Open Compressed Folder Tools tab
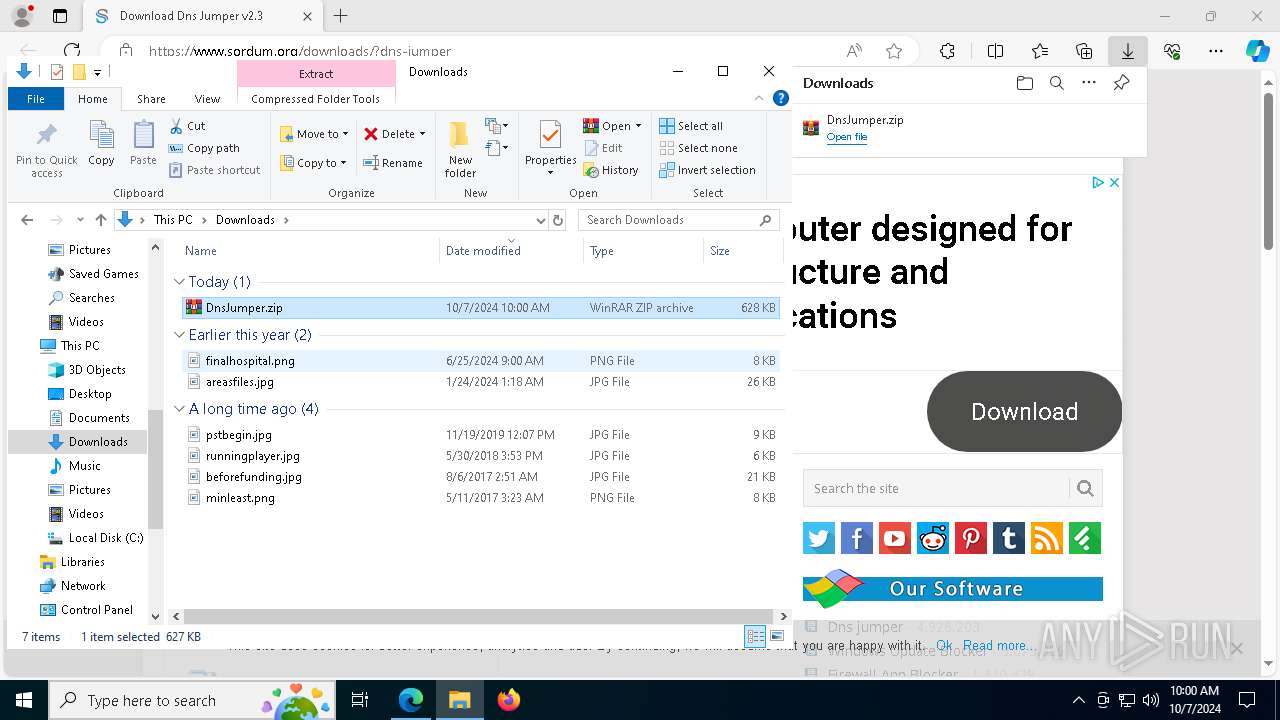Image resolution: width=1280 pixels, height=720 pixels. (316, 99)
